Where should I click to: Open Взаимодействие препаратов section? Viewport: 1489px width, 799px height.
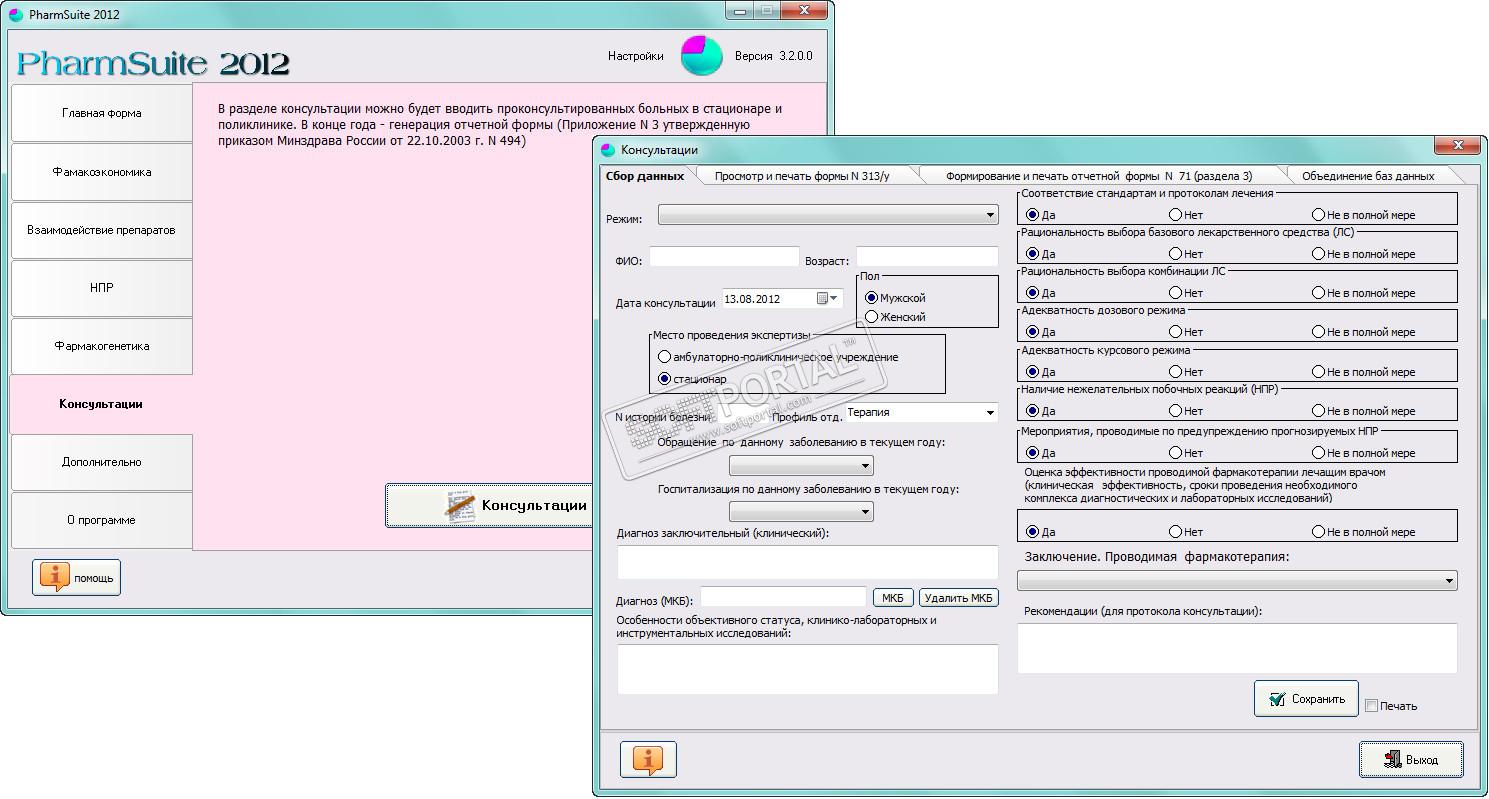102,230
